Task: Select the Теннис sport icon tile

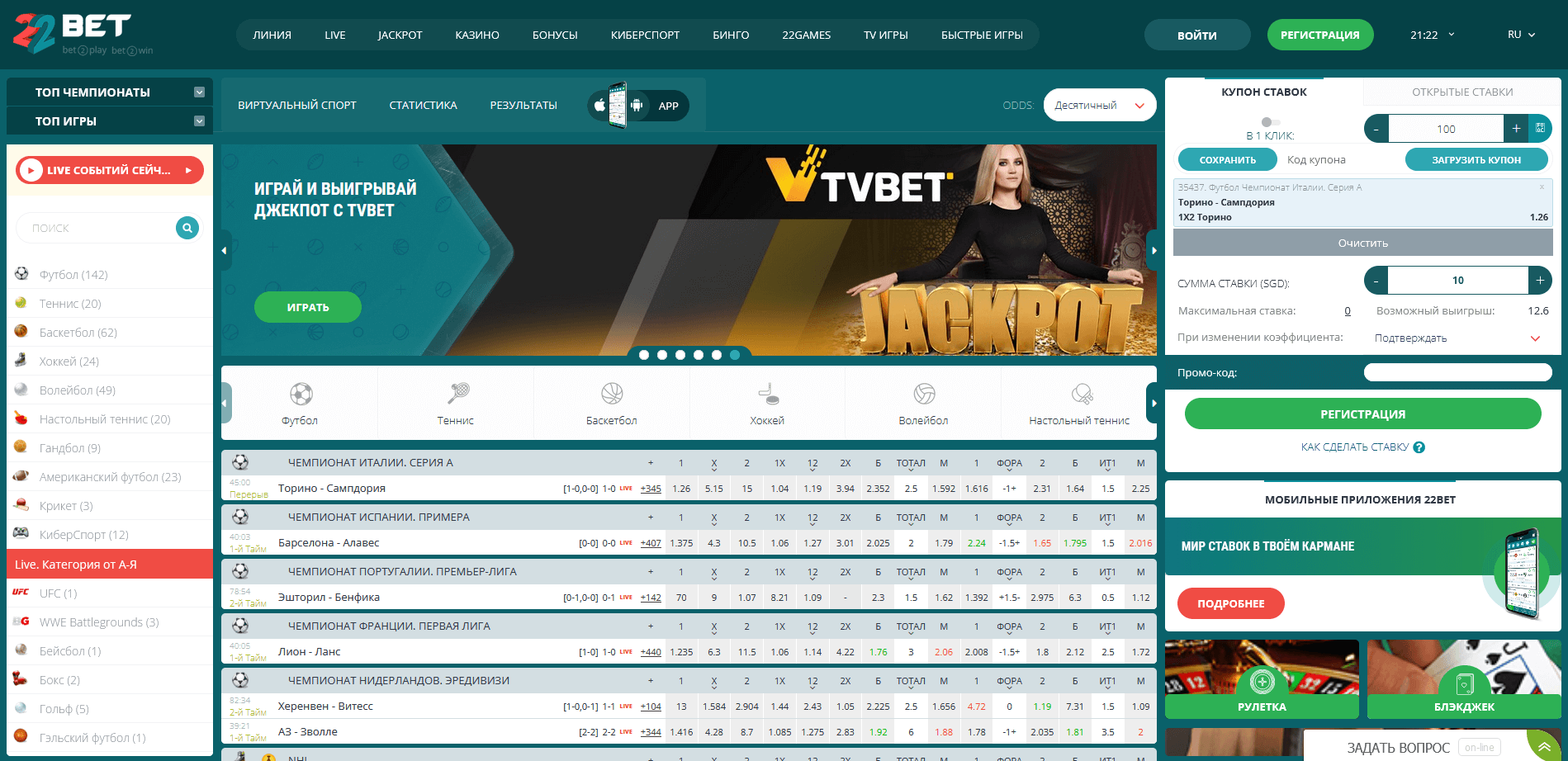Action: [456, 403]
